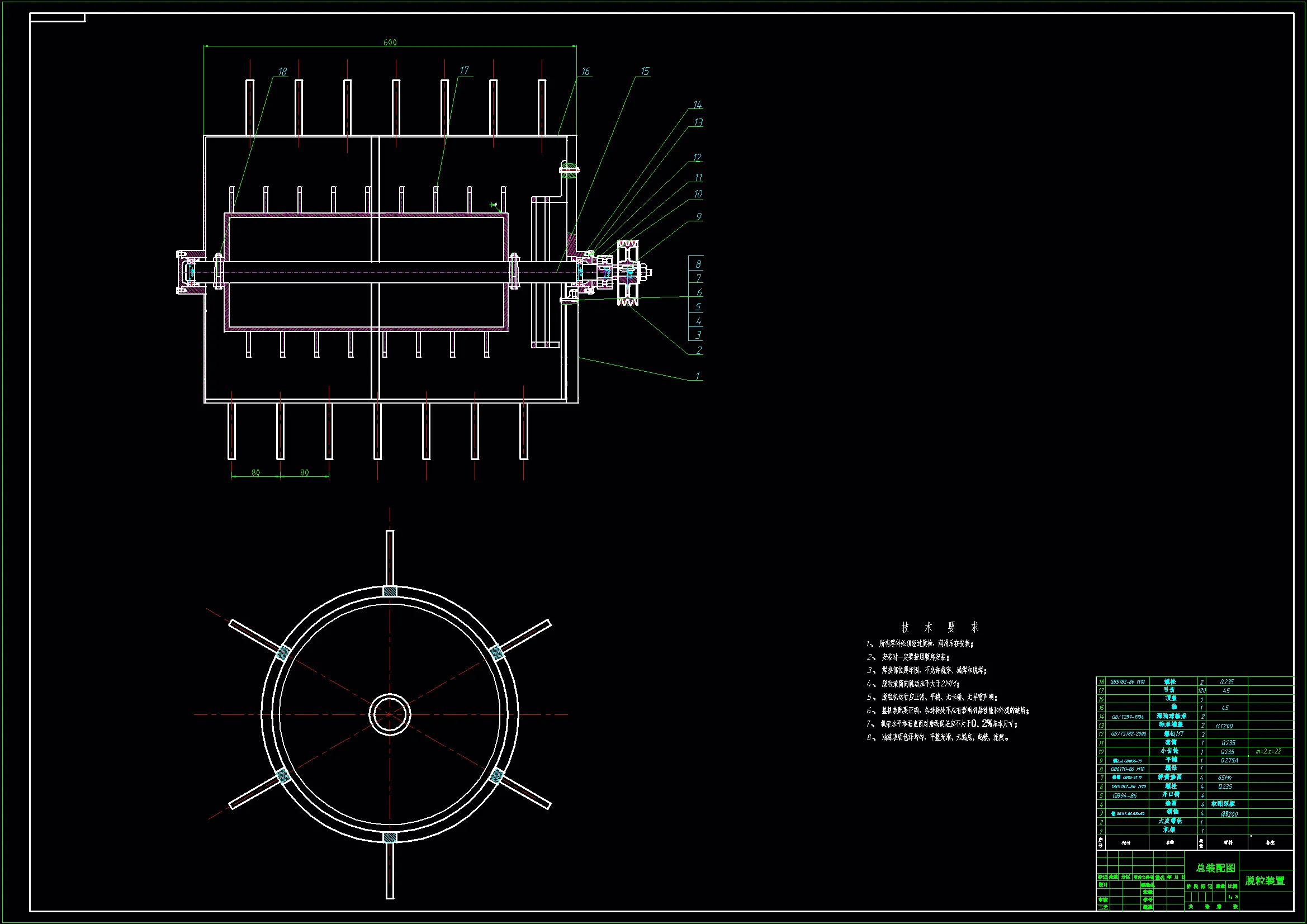Select the 技术要求 heading text
The height and width of the screenshot is (924, 1307).
point(940,627)
